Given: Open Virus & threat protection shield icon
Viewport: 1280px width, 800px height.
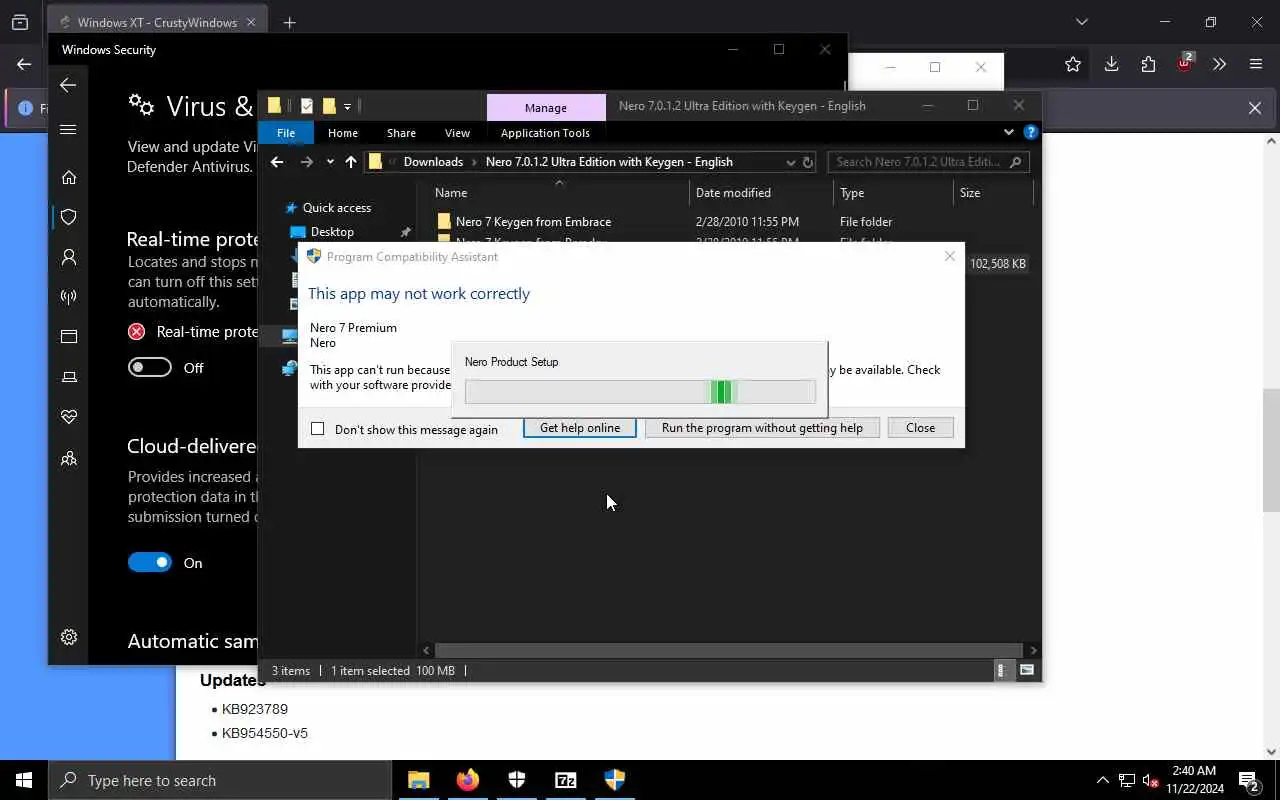Looking at the screenshot, I should tap(69, 217).
